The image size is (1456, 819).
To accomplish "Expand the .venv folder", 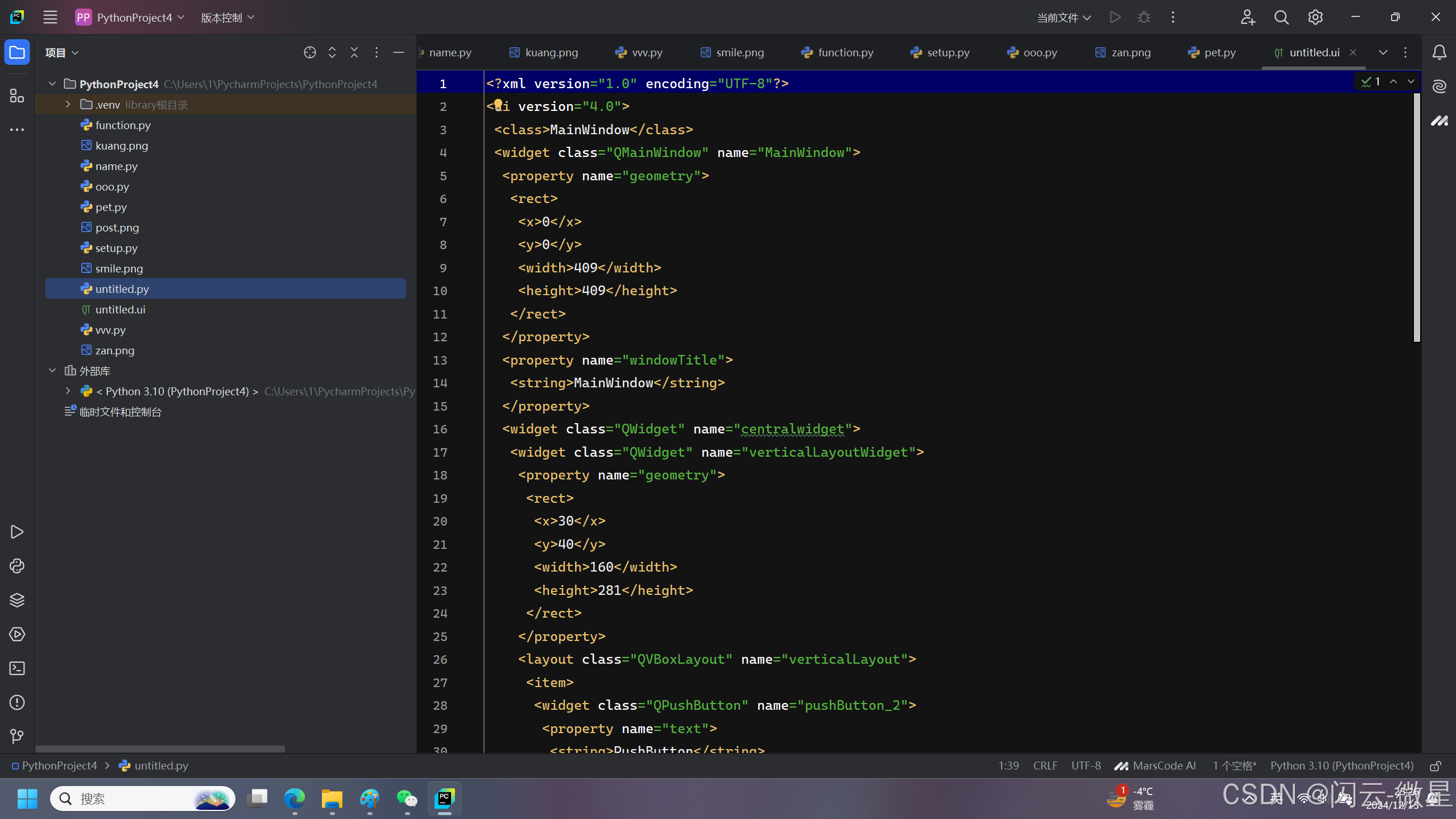I will click(x=68, y=105).
